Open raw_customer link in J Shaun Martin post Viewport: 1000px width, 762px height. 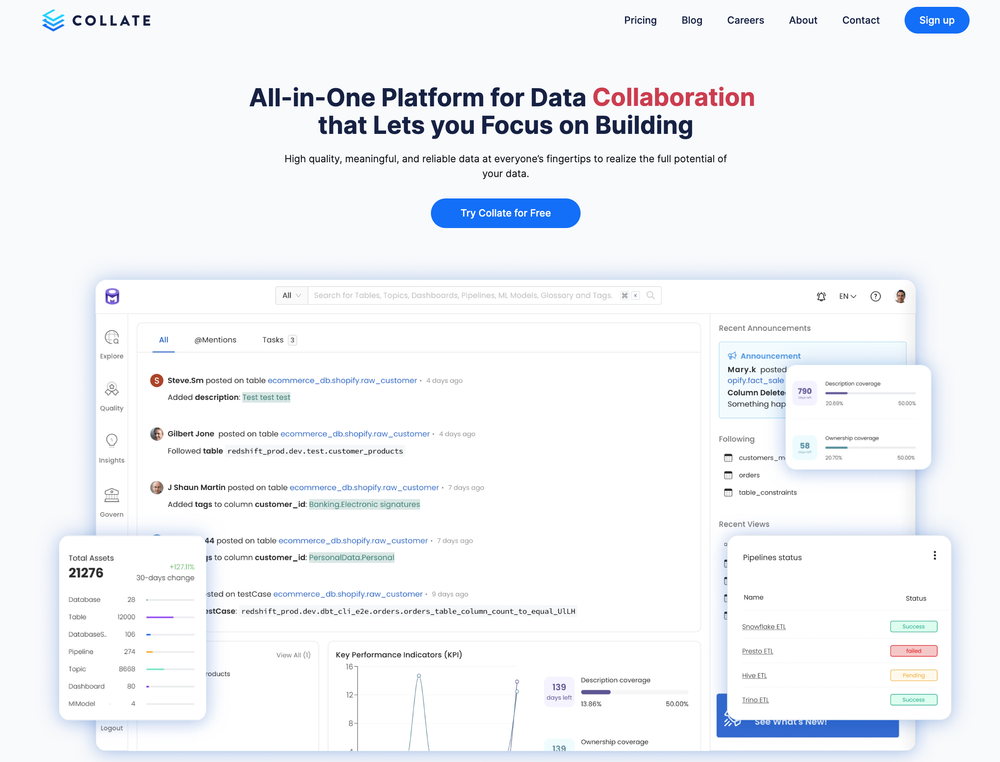pos(364,488)
